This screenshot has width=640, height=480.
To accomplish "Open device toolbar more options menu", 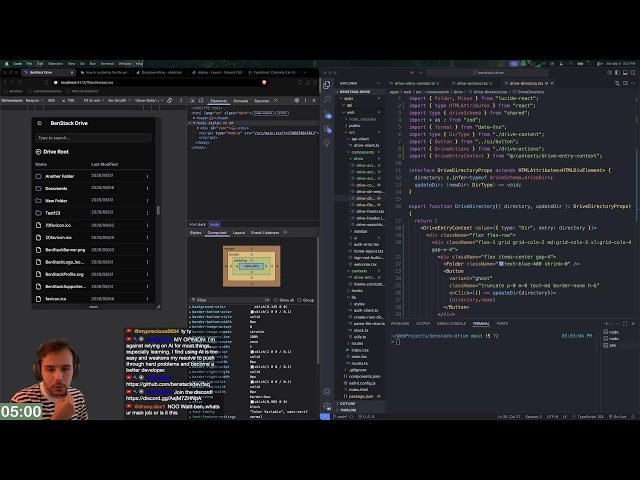I will click(x=181, y=100).
